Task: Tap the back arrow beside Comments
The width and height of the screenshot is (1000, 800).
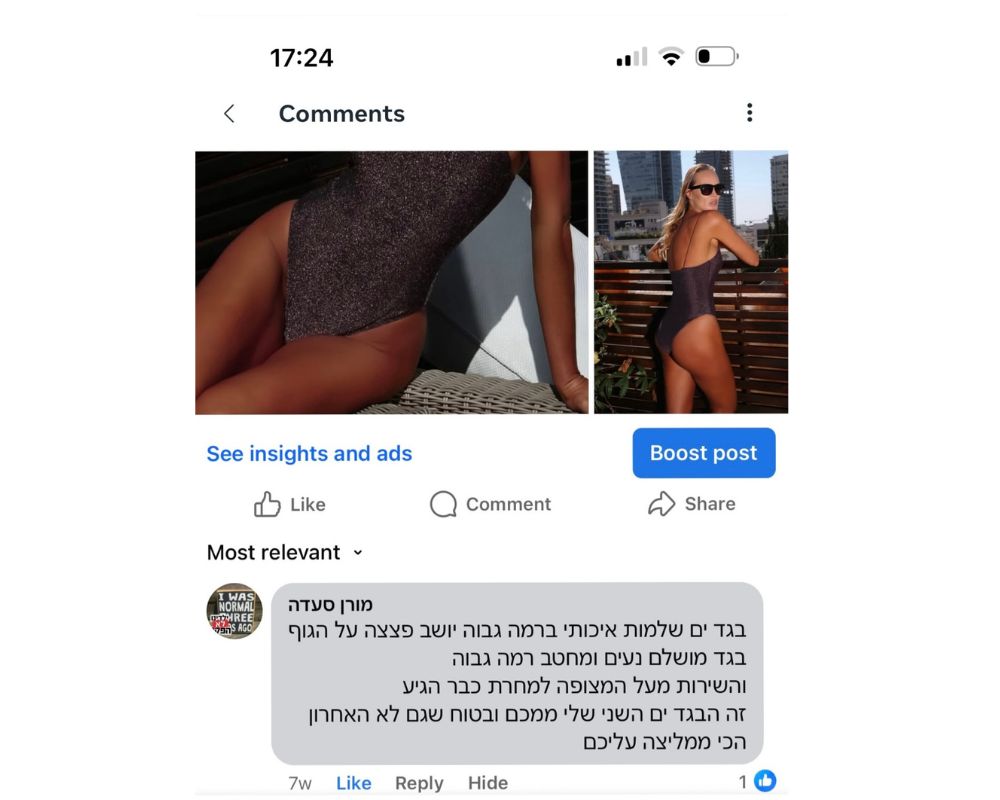Action: pyautogui.click(x=230, y=114)
